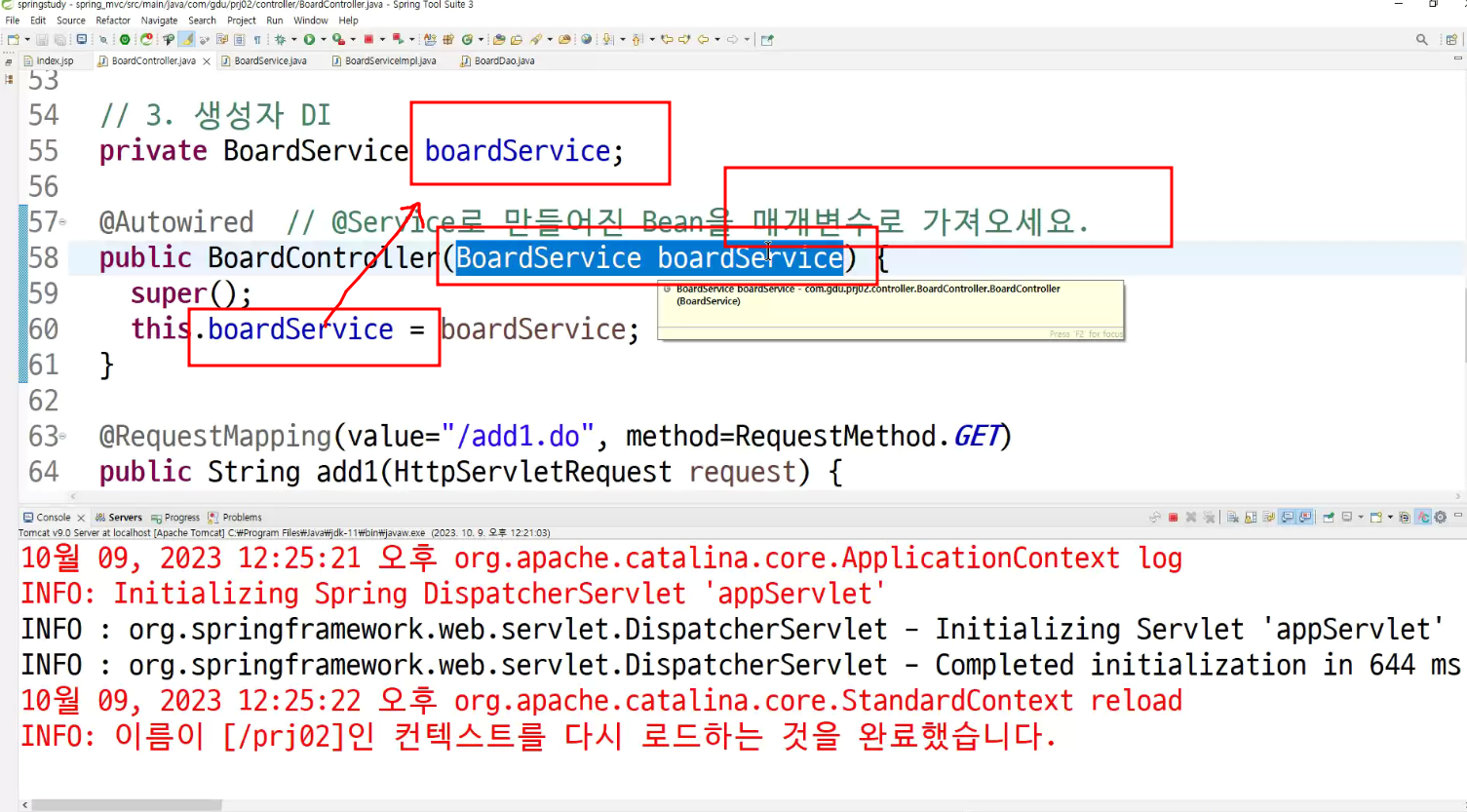Viewport: 1467px width, 812px height.
Task: Click the globe web browser icon
Action: pyautogui.click(x=586, y=40)
